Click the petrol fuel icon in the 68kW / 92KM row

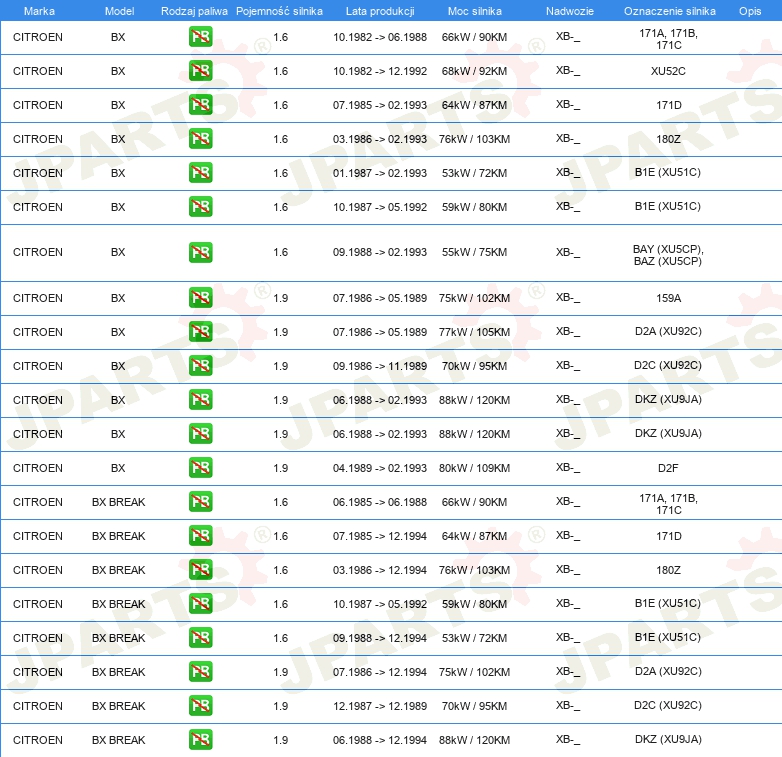(200, 71)
